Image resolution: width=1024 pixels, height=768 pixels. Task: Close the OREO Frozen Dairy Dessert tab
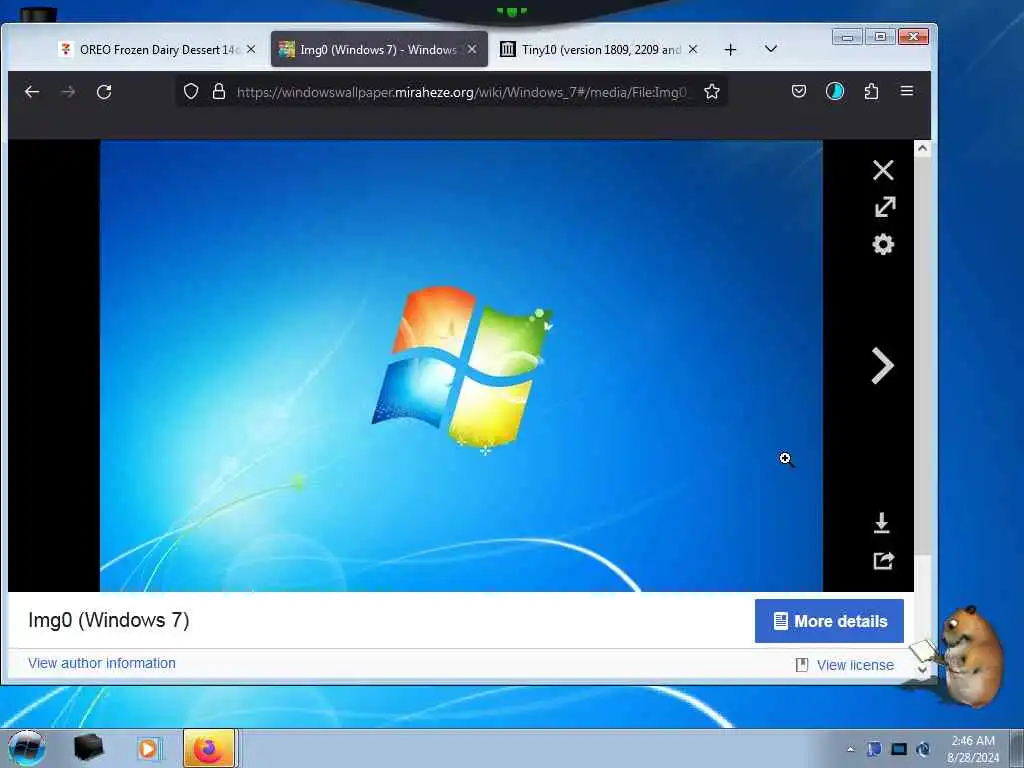[x=251, y=49]
